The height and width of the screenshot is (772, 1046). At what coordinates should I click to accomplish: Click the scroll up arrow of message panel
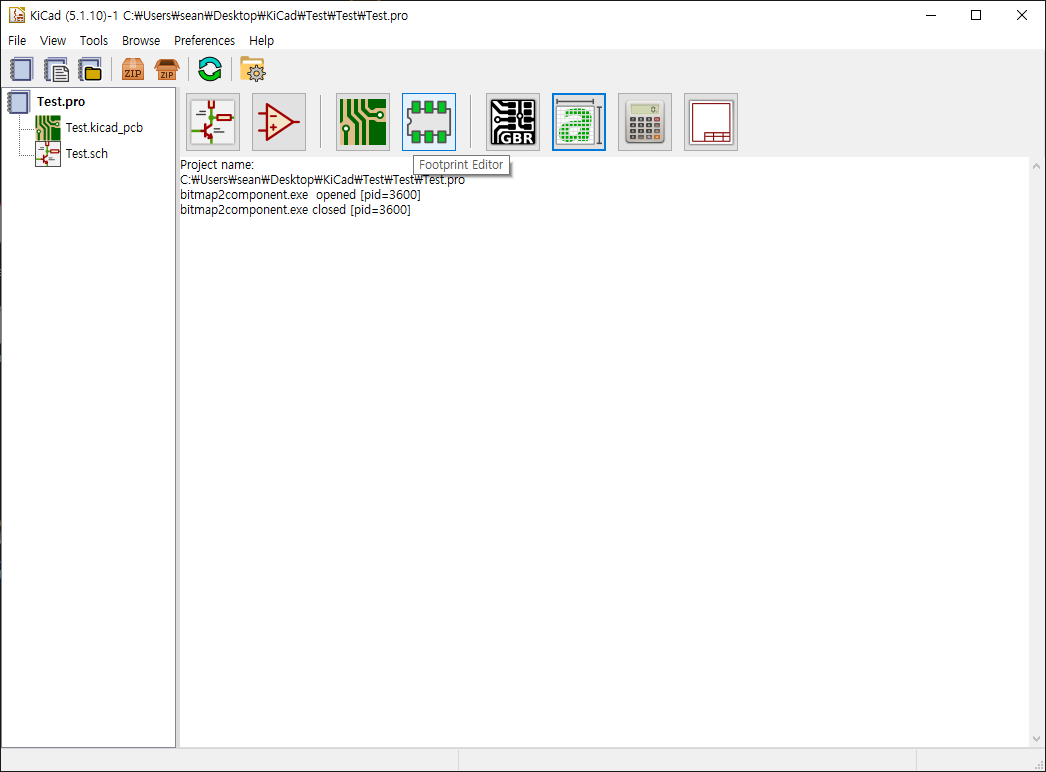tap(1036, 165)
